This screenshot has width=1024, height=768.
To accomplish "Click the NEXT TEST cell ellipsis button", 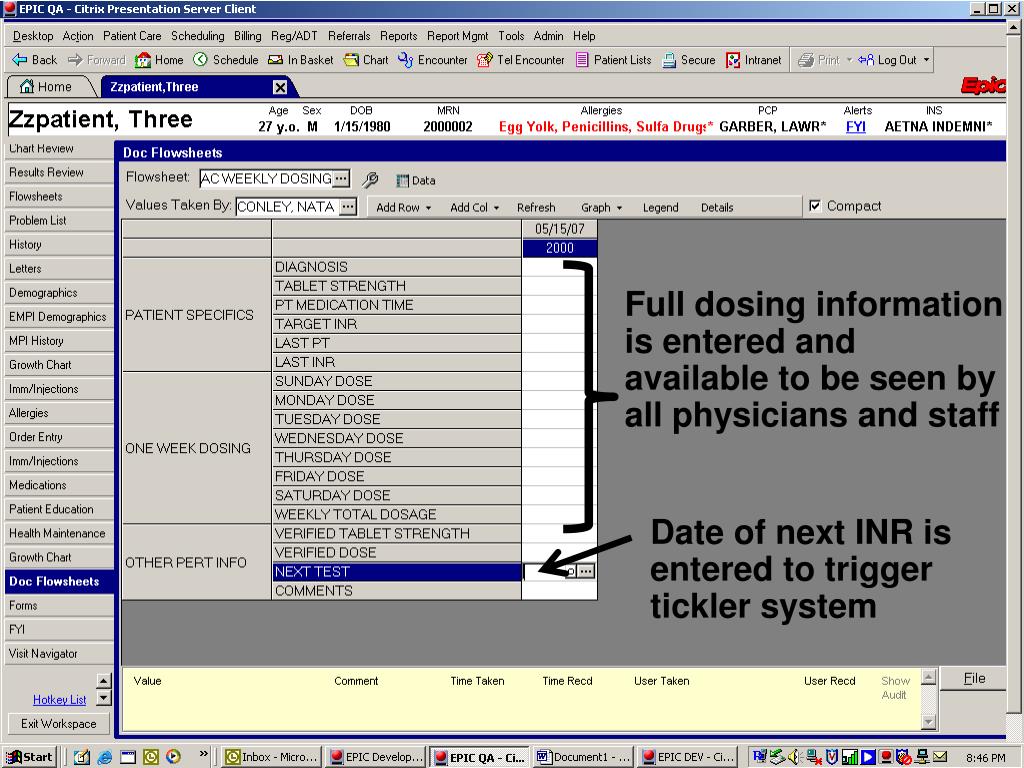I will [586, 571].
